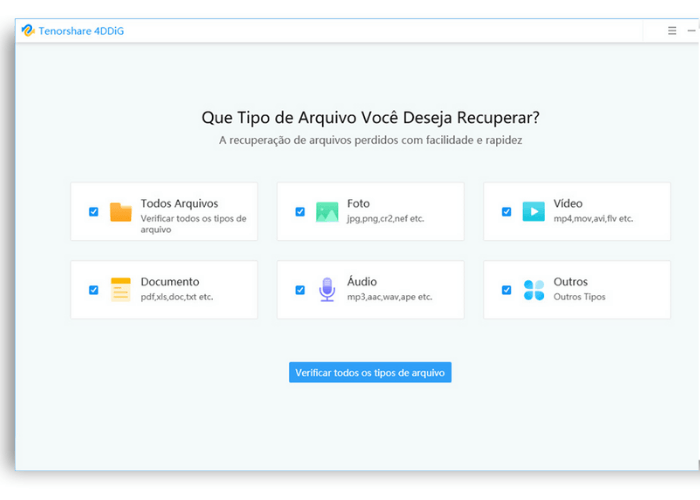Click the orange folder icon for Todos Arquivos
This screenshot has width=700, height=500.
point(121,212)
